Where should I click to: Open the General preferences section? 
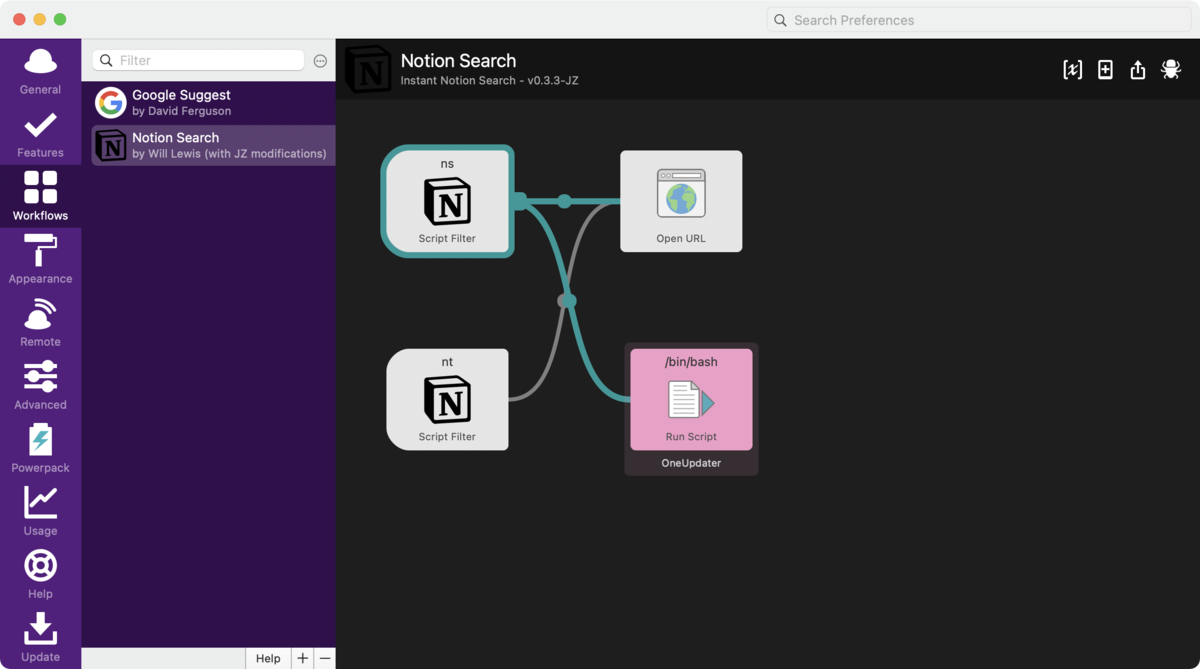click(x=40, y=70)
